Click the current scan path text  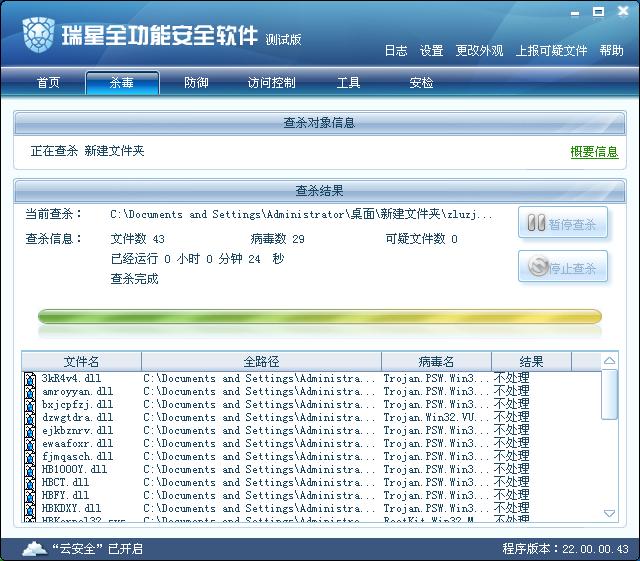(301, 214)
